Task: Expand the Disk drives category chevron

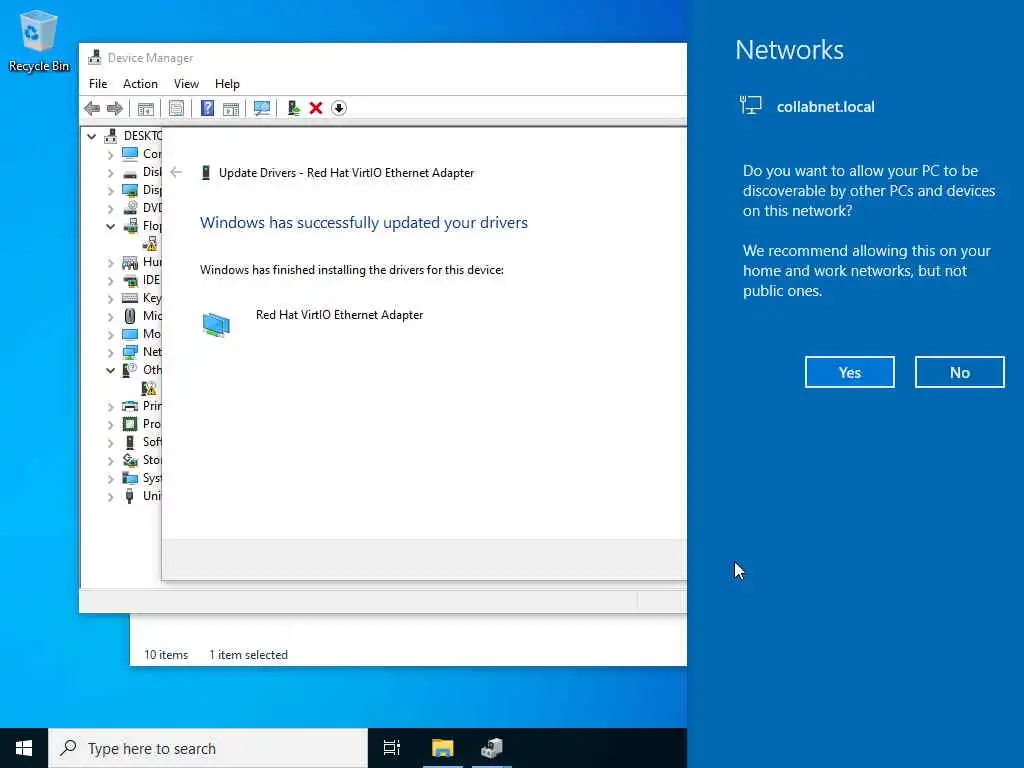Action: (x=110, y=173)
